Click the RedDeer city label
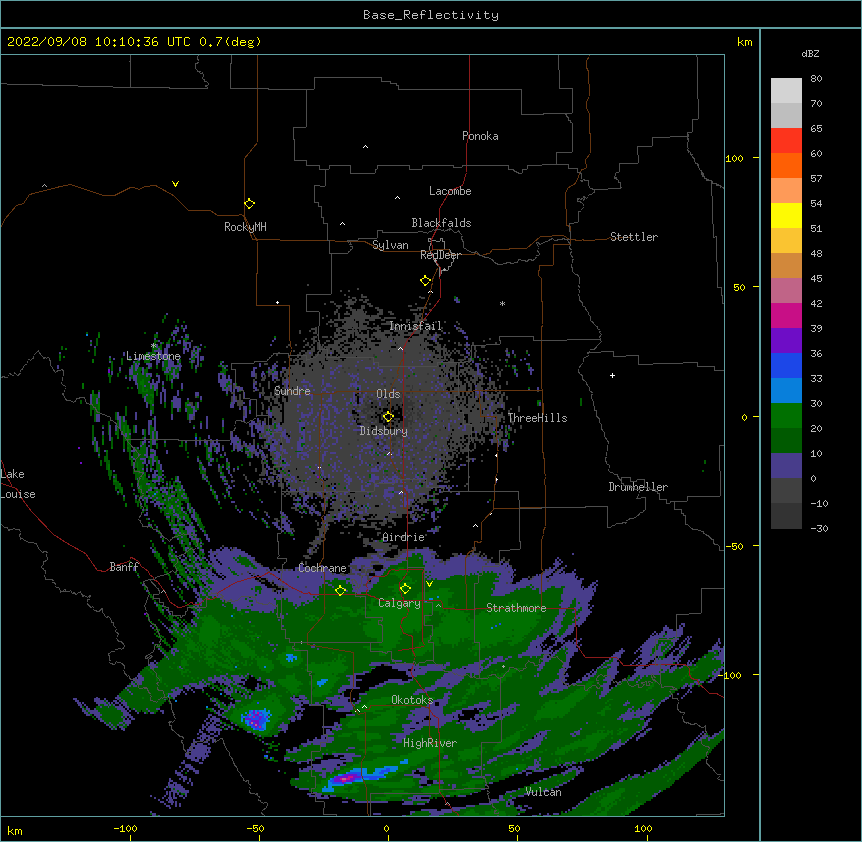The image size is (862, 842). 440,255
